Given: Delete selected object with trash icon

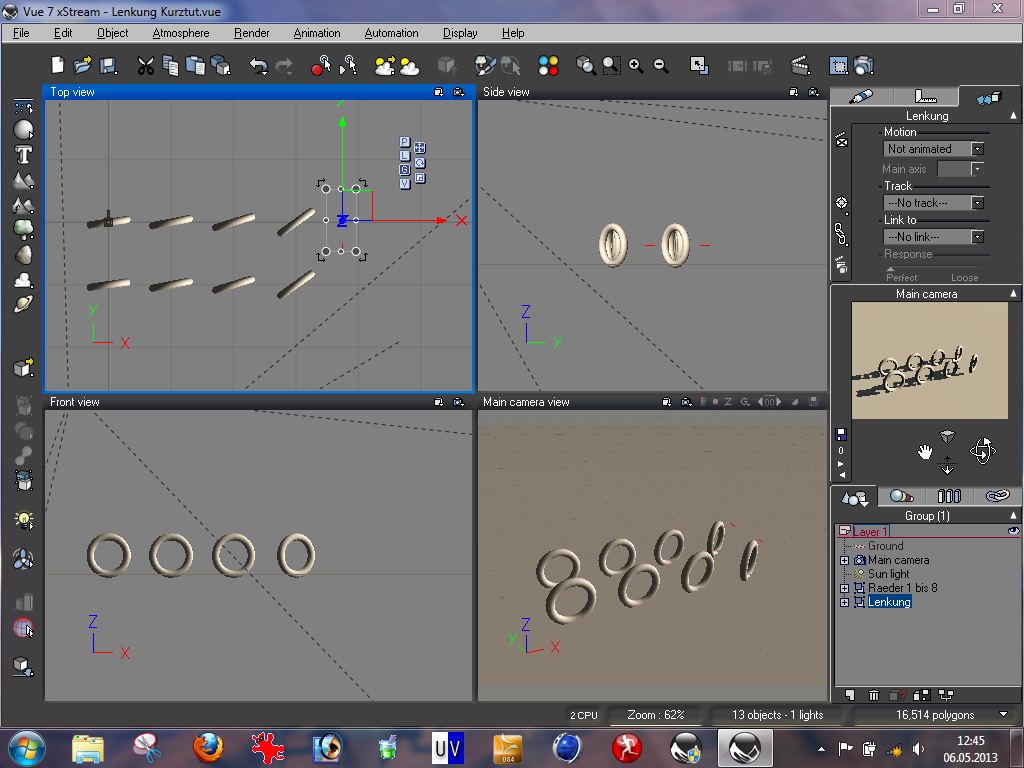Looking at the screenshot, I should [x=873, y=695].
